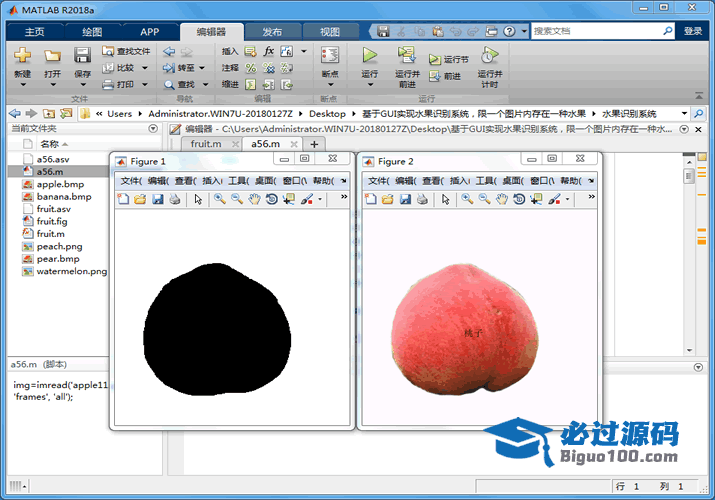Image resolution: width=715 pixels, height=500 pixels.
Task: Expand the 转至 dropdown arrow
Action: [202, 68]
